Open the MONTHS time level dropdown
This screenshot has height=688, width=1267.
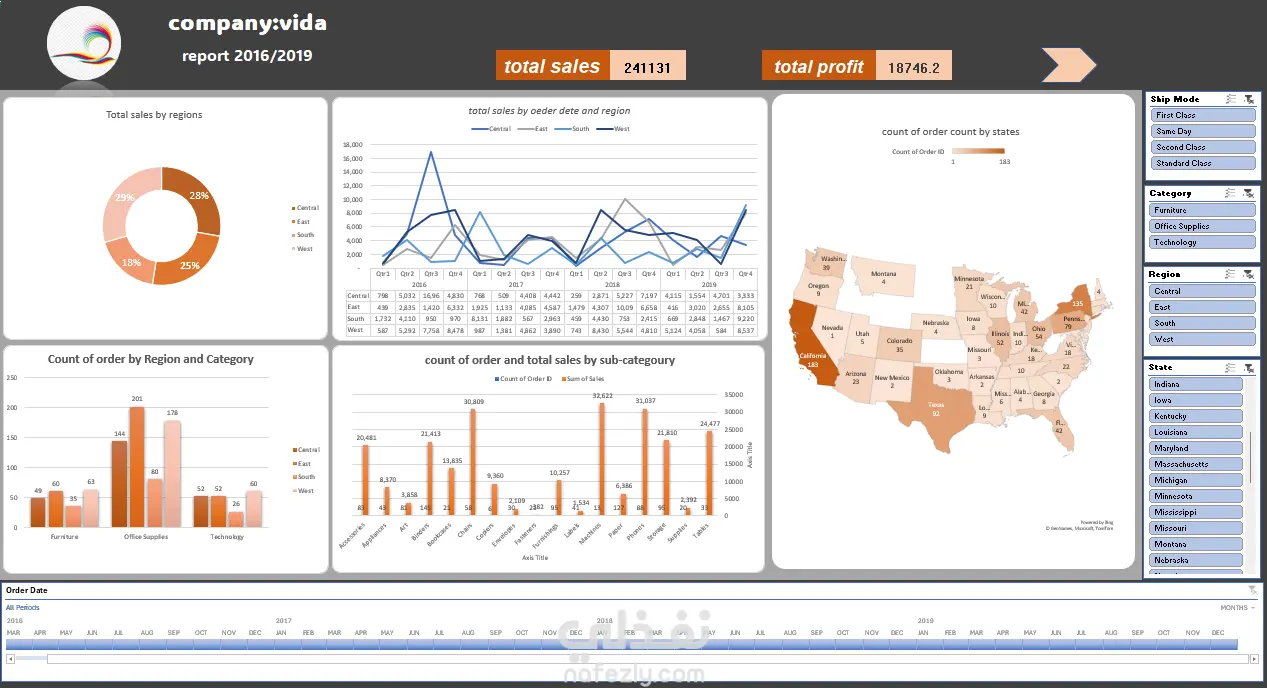click(1237, 607)
